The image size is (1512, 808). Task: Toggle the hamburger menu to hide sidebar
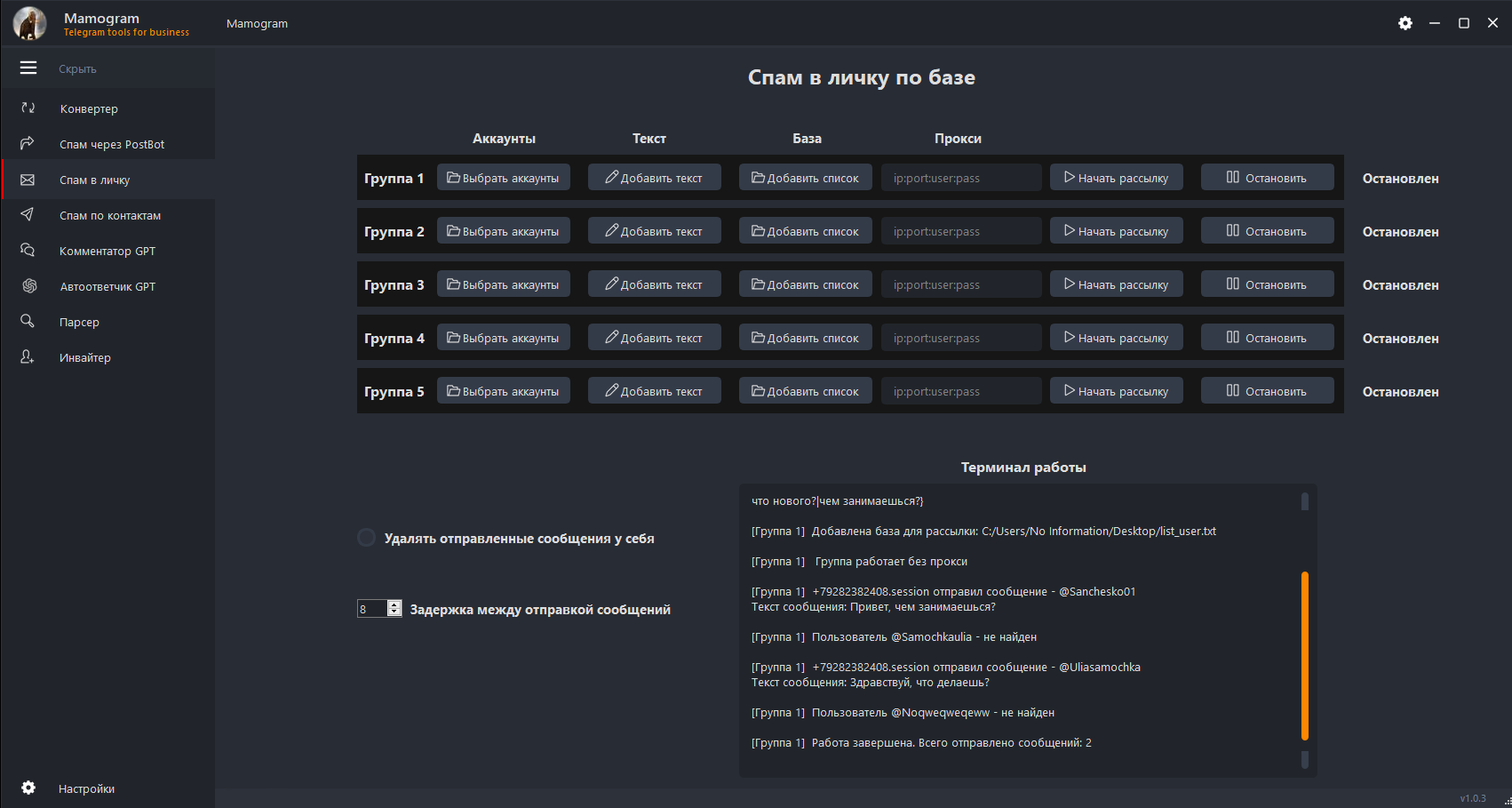[28, 68]
